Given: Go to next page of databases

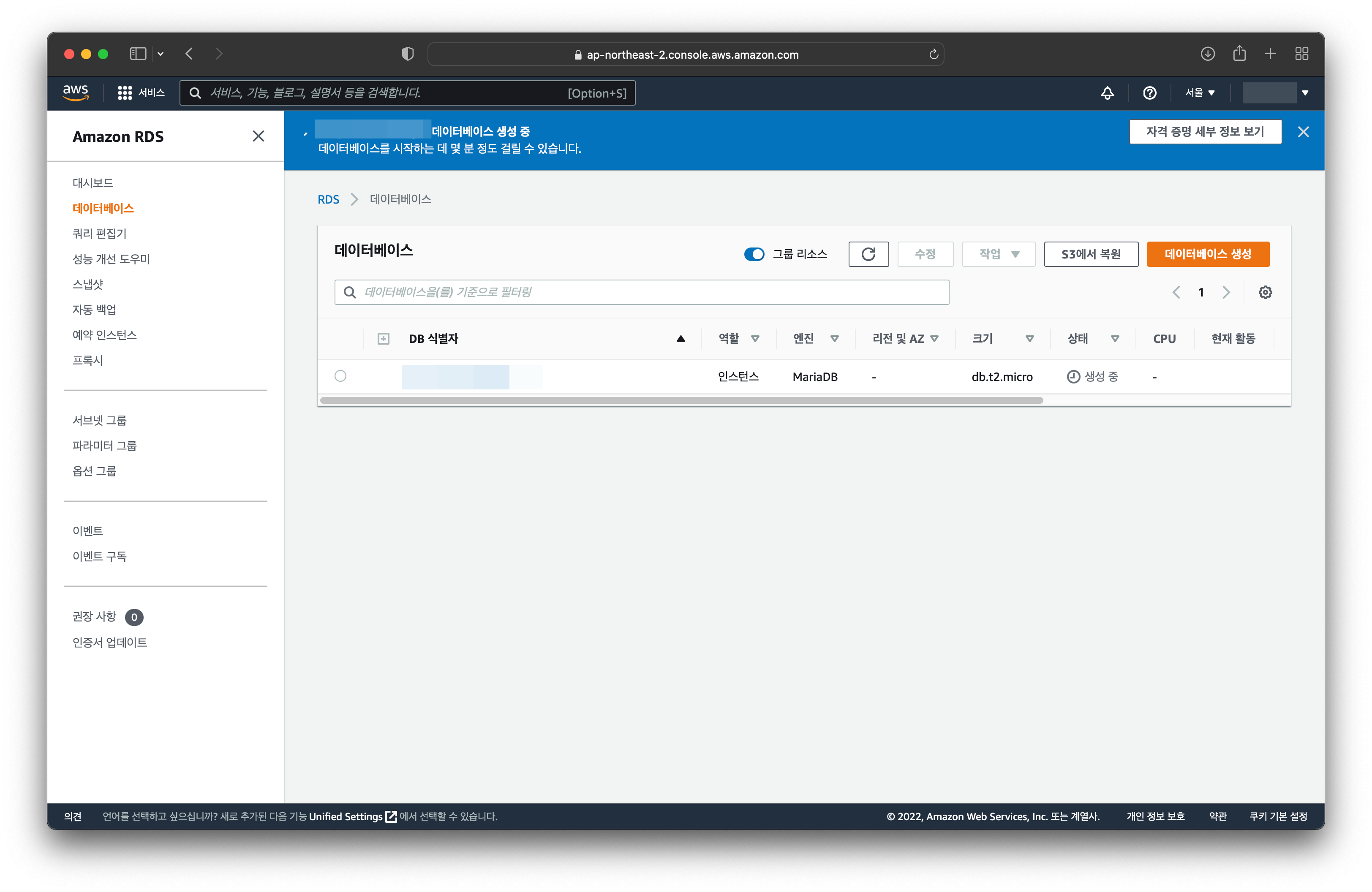Looking at the screenshot, I should point(1226,292).
